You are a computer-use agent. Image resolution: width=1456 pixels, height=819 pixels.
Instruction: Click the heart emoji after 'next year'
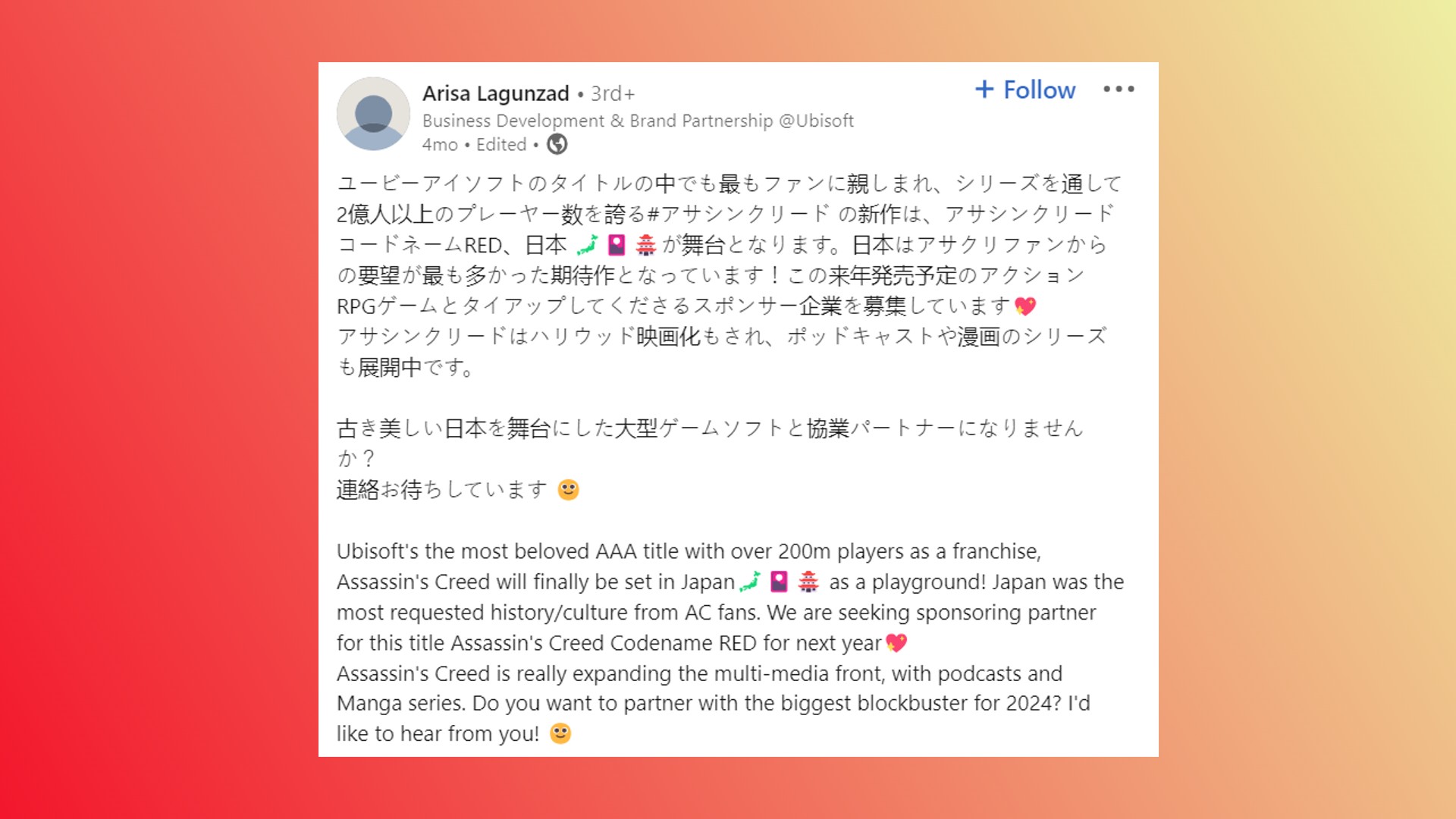896,643
